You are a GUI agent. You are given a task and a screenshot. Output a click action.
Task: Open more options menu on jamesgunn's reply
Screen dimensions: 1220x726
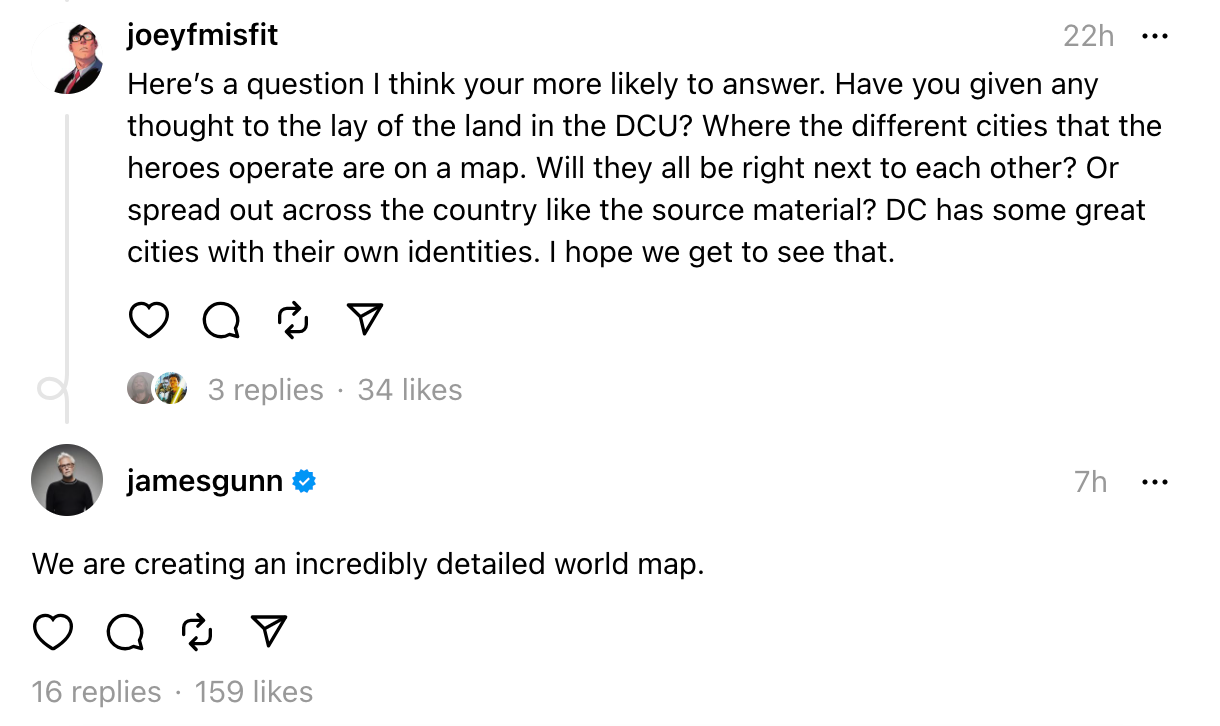coord(1155,481)
